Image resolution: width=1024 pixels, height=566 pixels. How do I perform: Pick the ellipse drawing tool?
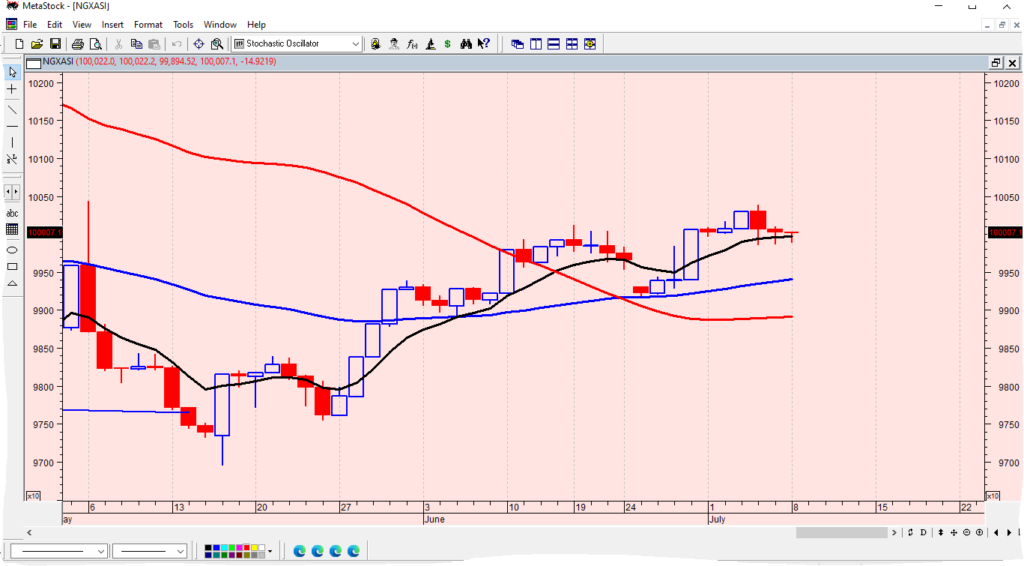click(x=12, y=249)
